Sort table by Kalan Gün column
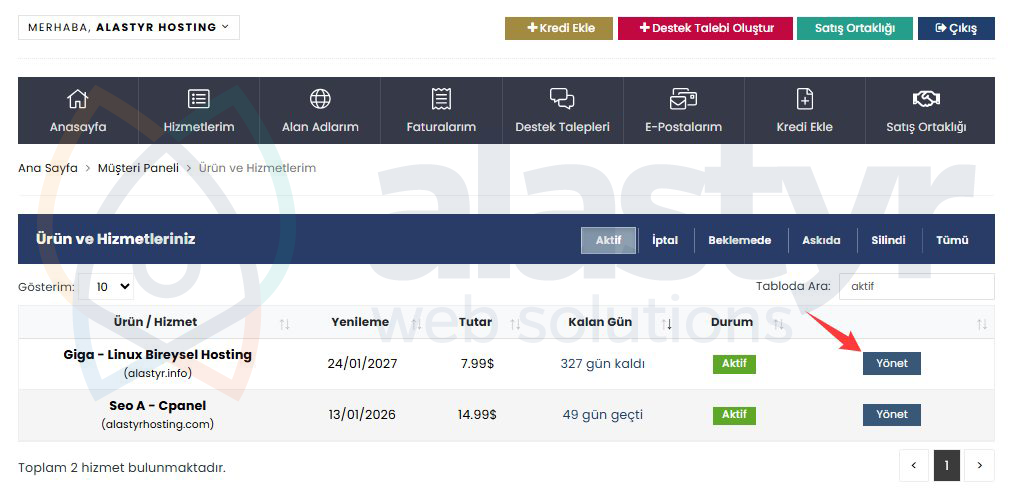The image size is (1013, 488). coord(667,324)
